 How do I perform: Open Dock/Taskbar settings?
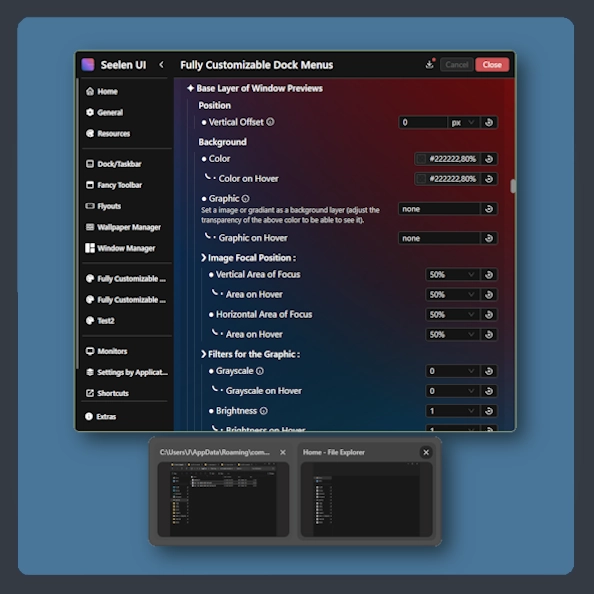[114, 164]
